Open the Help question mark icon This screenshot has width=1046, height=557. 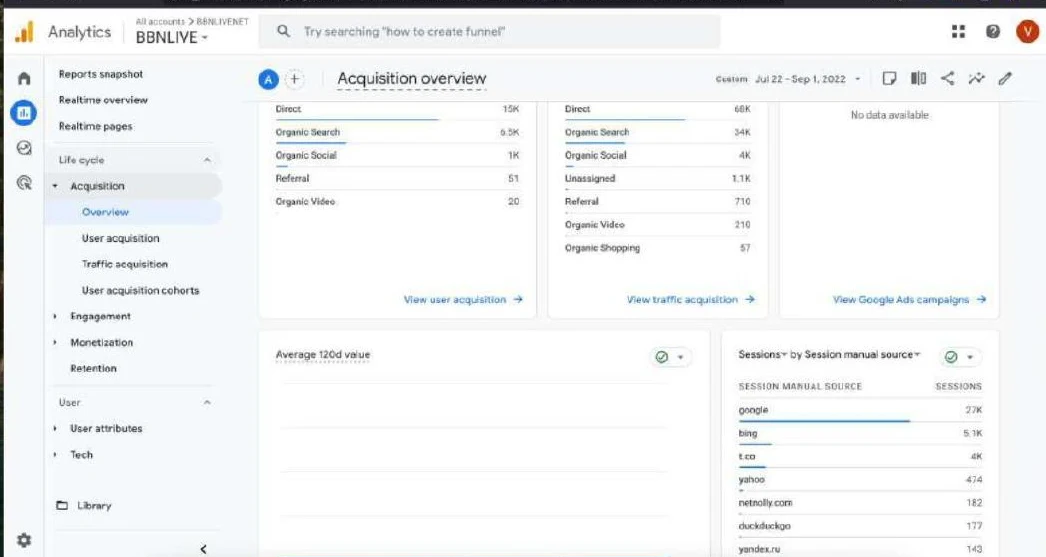coord(993,31)
